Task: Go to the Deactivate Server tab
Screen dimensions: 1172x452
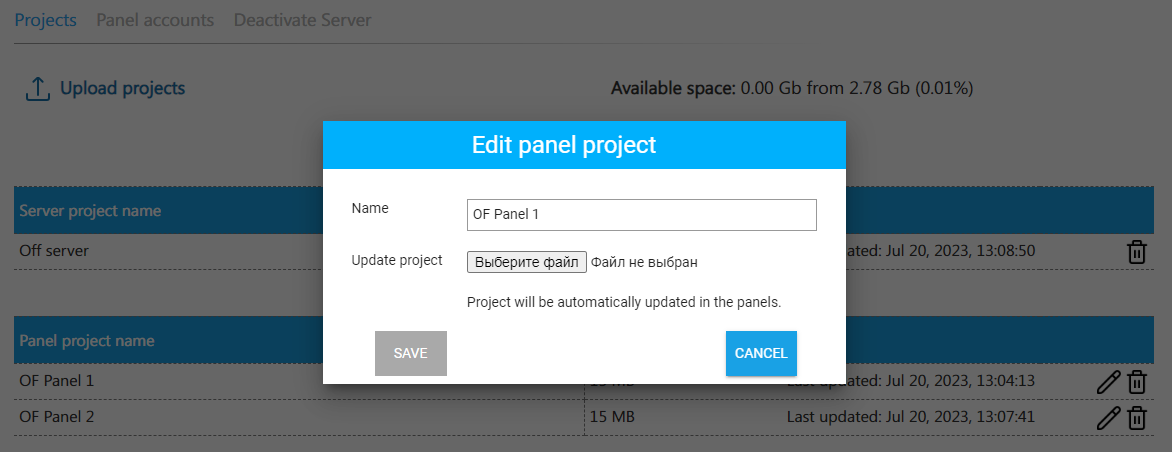Action: (302, 20)
